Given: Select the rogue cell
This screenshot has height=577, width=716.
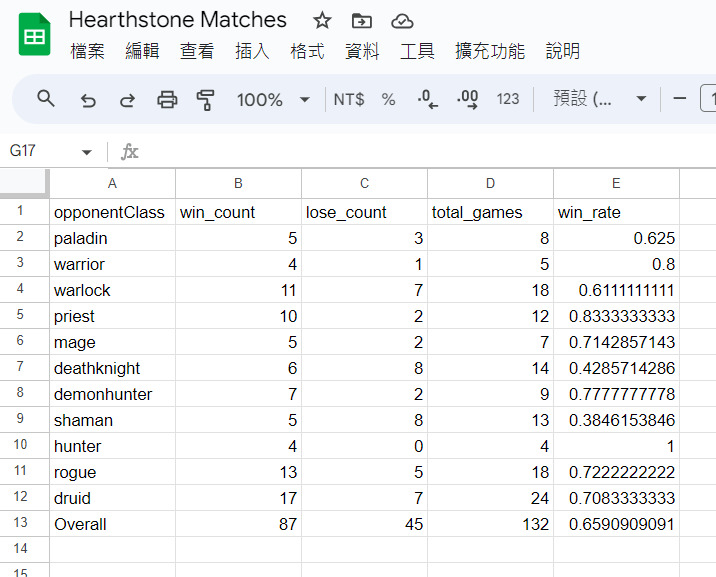Looking at the screenshot, I should (112, 472).
